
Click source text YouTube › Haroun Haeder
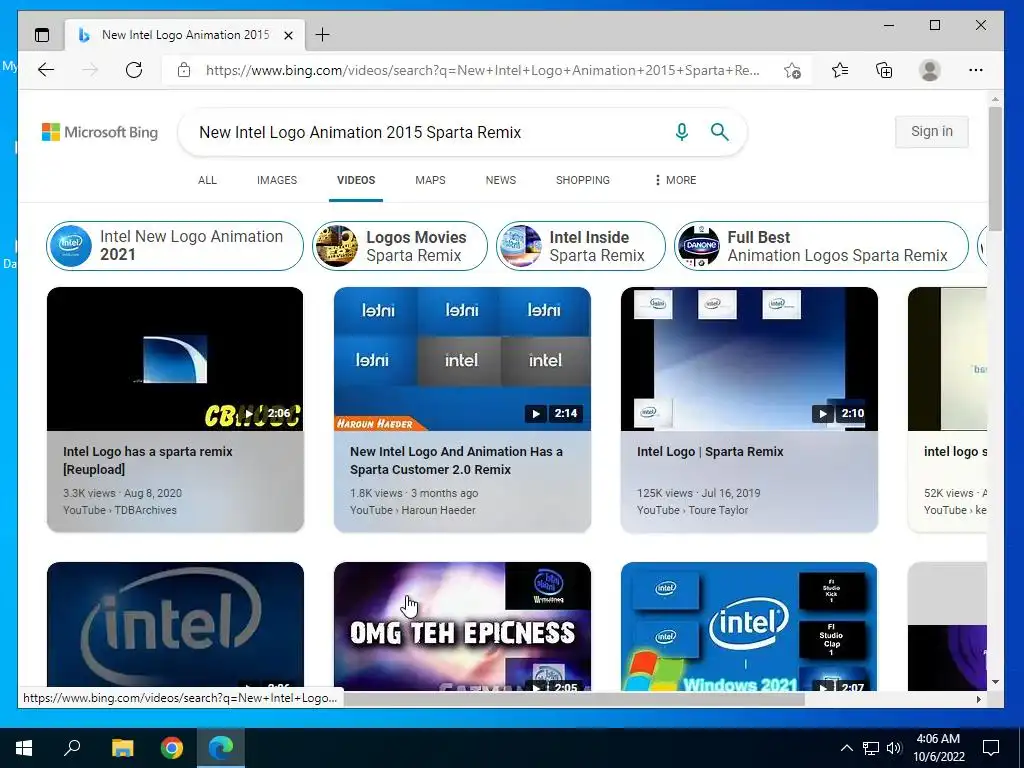coord(413,510)
